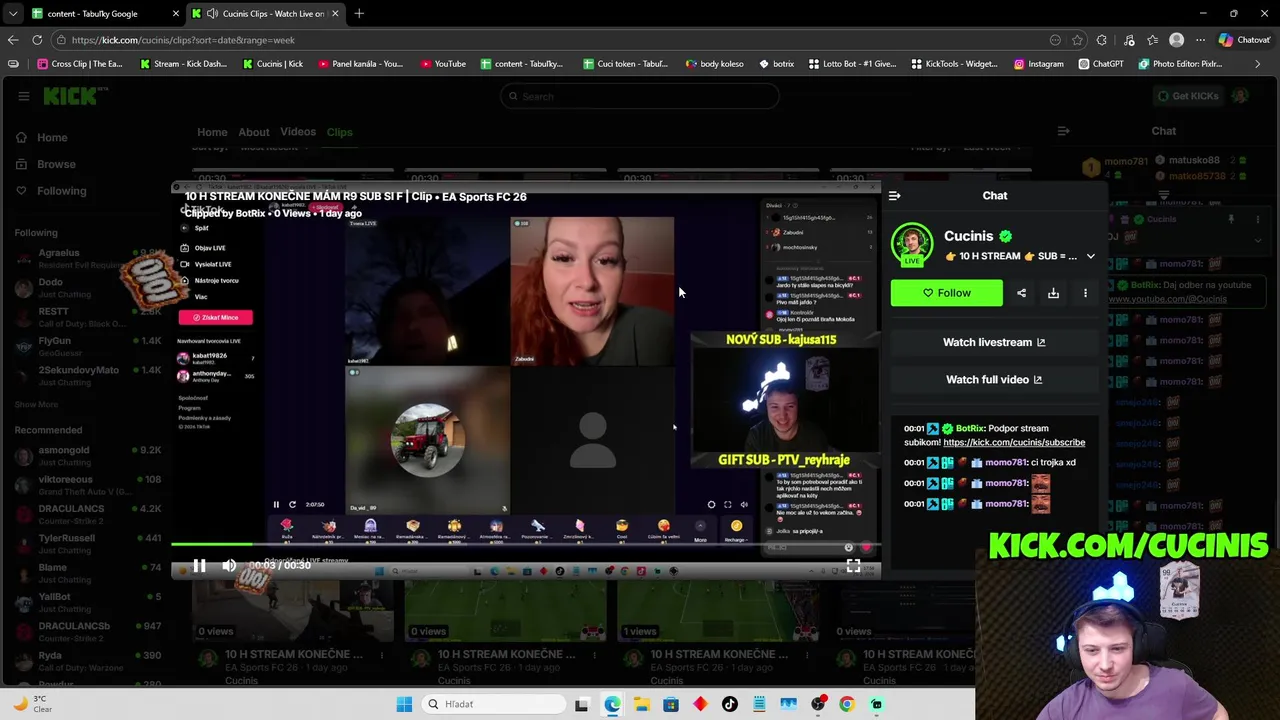
Task: Open Watch full video link
Action: tap(994, 380)
